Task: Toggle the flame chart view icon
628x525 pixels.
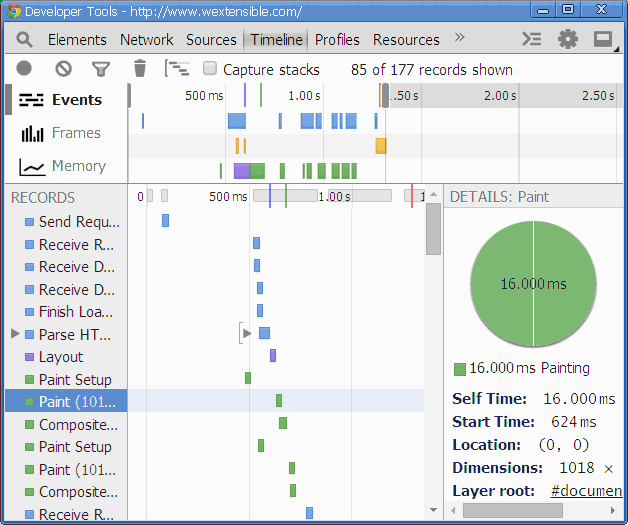Action: [x=177, y=69]
